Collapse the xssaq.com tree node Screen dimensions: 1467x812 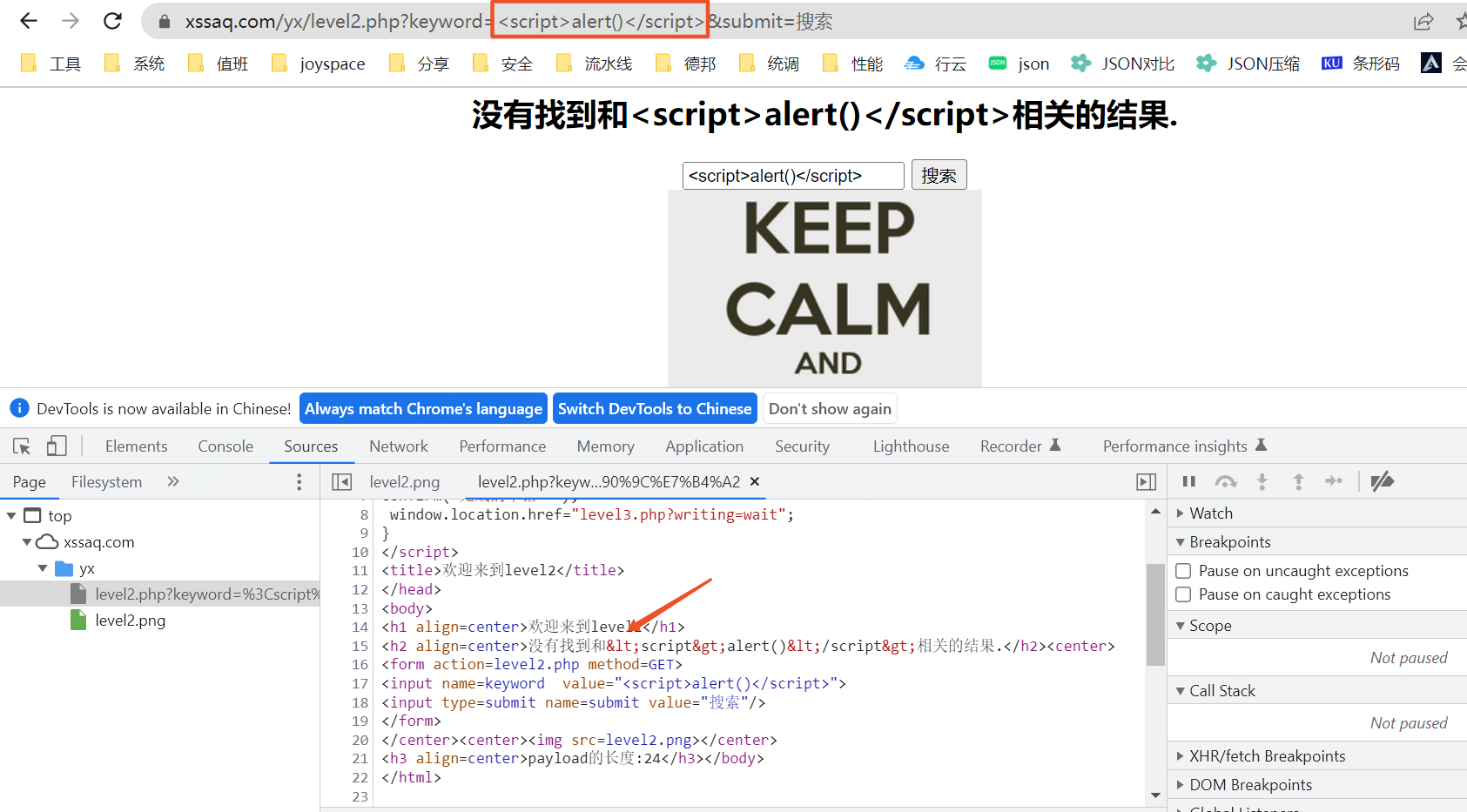coord(27,542)
